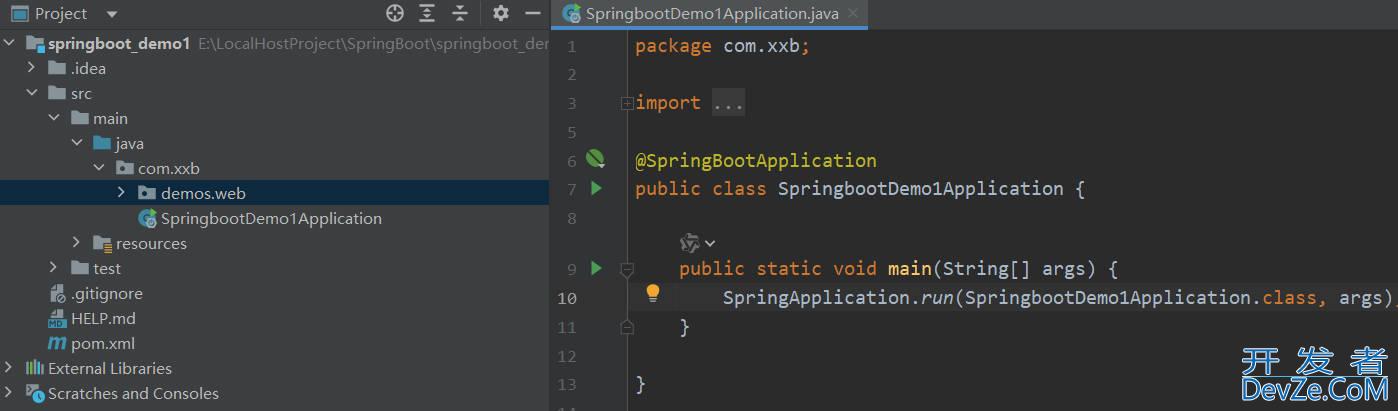Open the Project view dropdown
Image resolution: width=1398 pixels, height=411 pixels.
point(111,14)
